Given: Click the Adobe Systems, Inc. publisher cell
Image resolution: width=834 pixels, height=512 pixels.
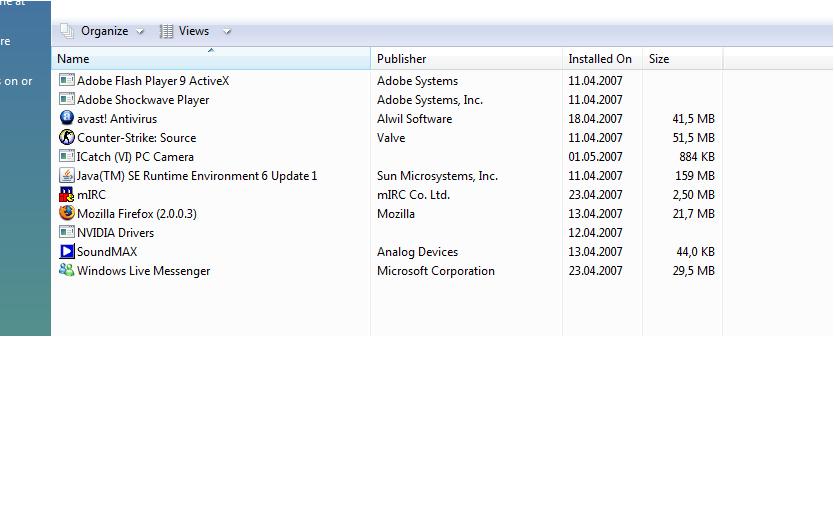Looking at the screenshot, I should click(430, 100).
